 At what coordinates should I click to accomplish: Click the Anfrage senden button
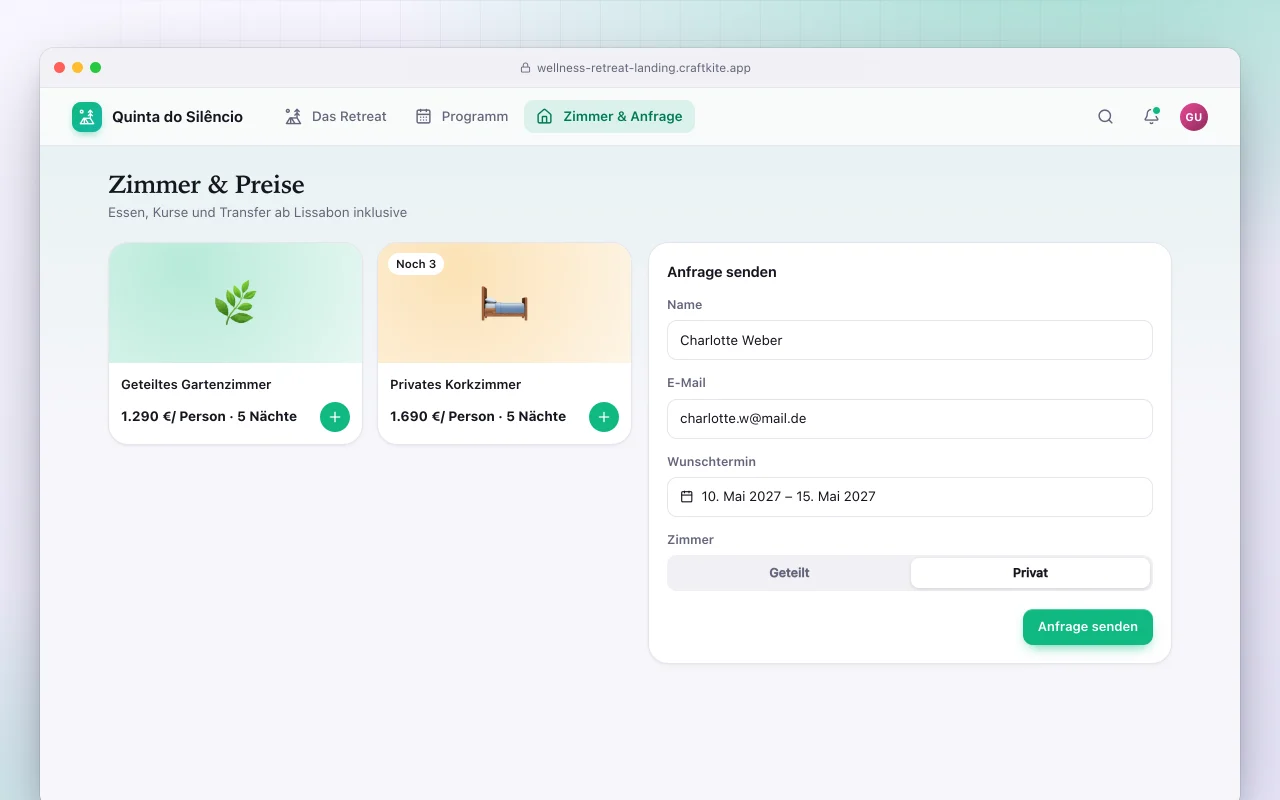coord(1088,627)
